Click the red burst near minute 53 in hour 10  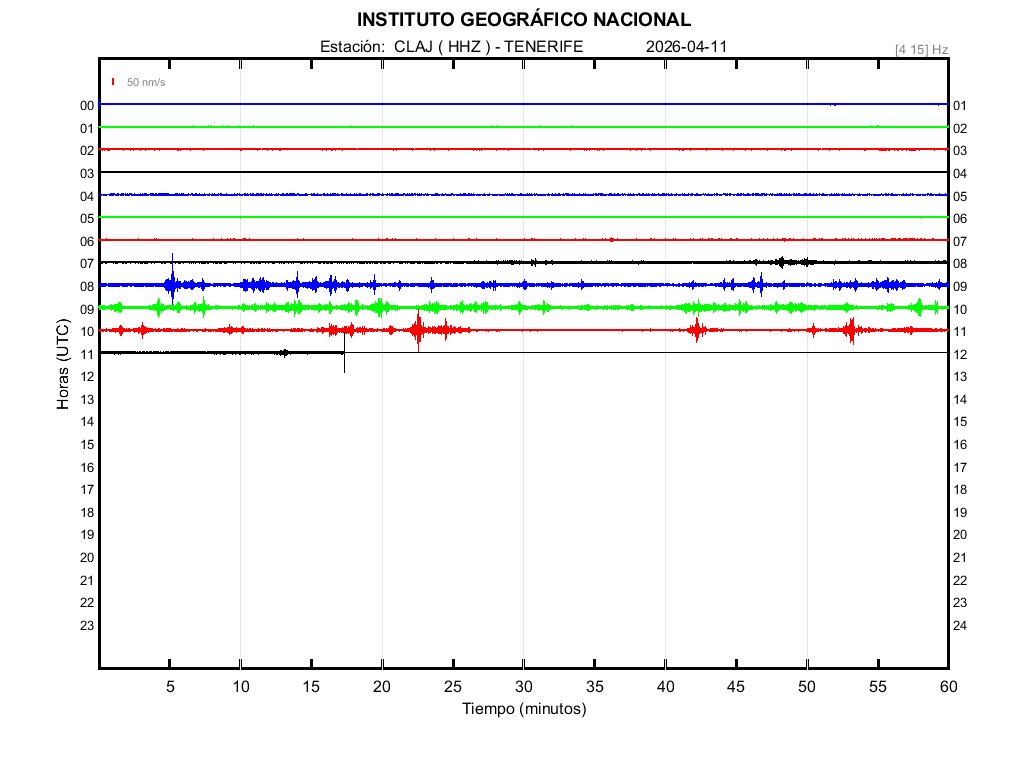[851, 329]
